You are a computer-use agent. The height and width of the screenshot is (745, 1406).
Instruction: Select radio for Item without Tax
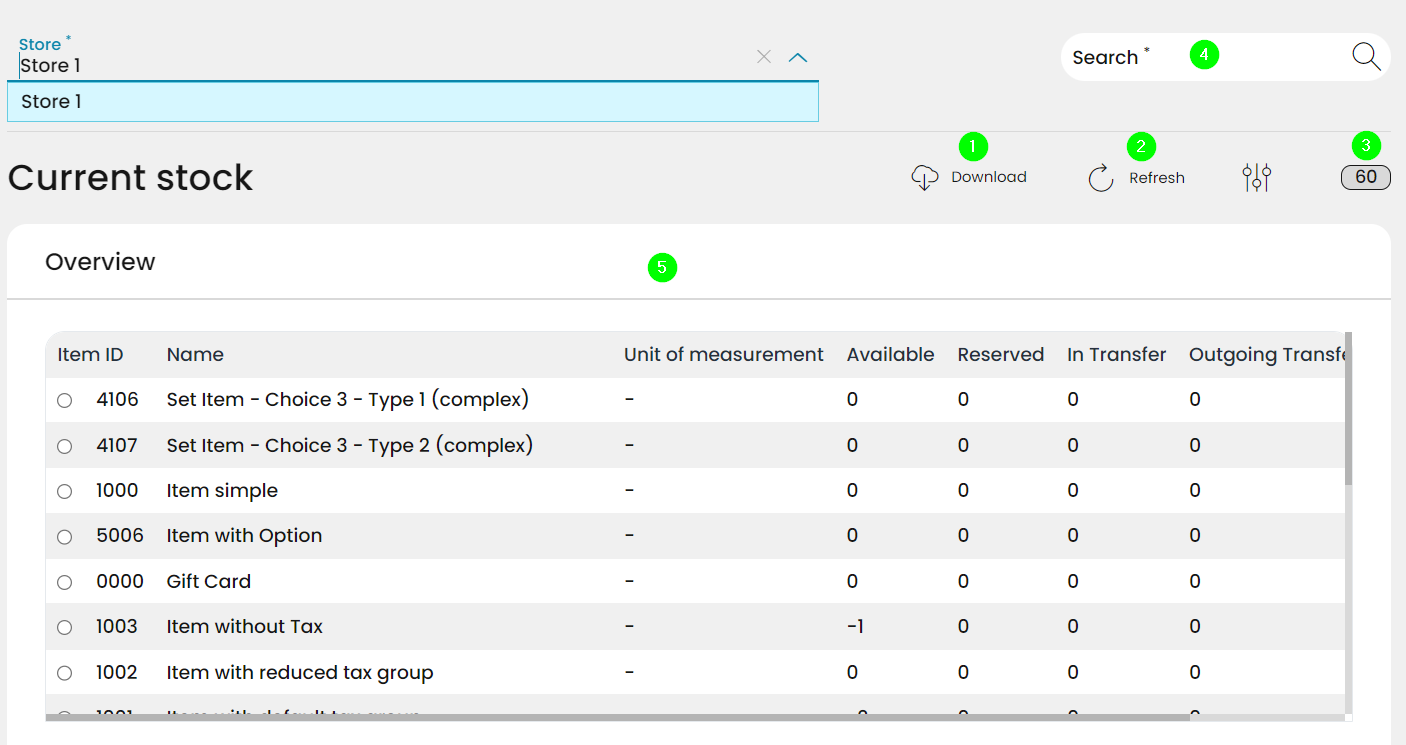(x=65, y=627)
